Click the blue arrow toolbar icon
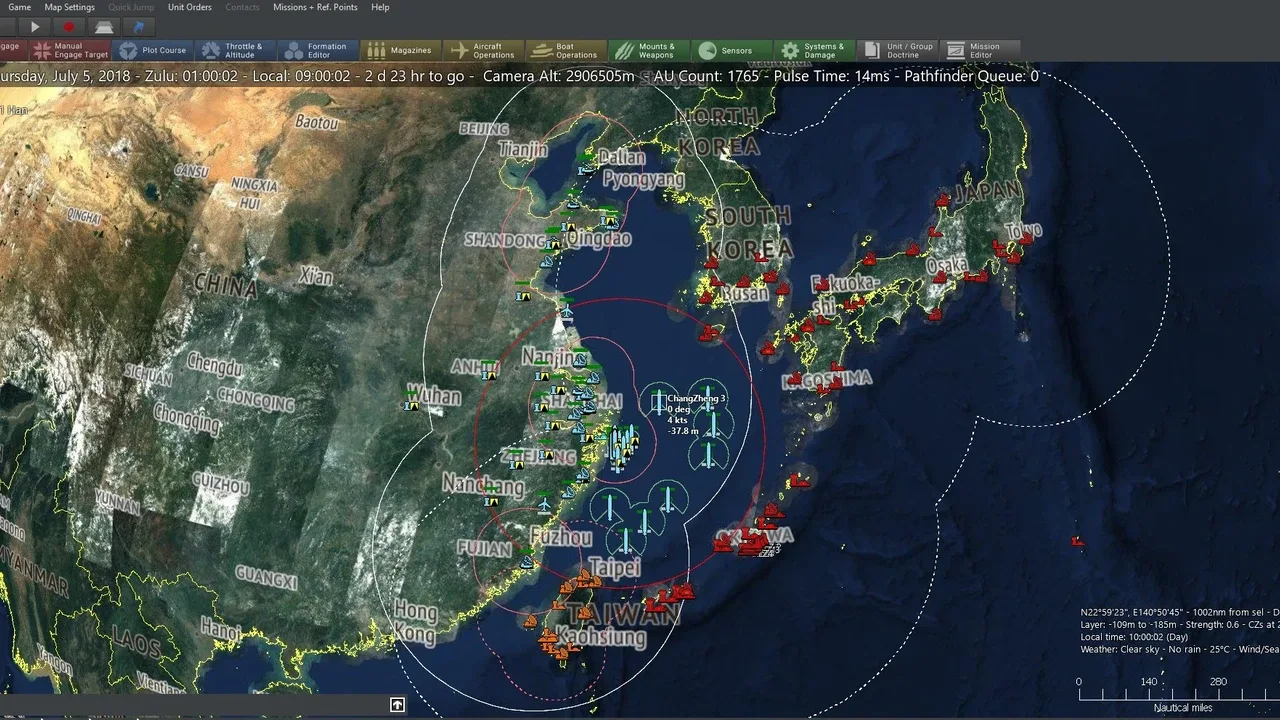The height and width of the screenshot is (720, 1280). pyautogui.click(x=138, y=27)
